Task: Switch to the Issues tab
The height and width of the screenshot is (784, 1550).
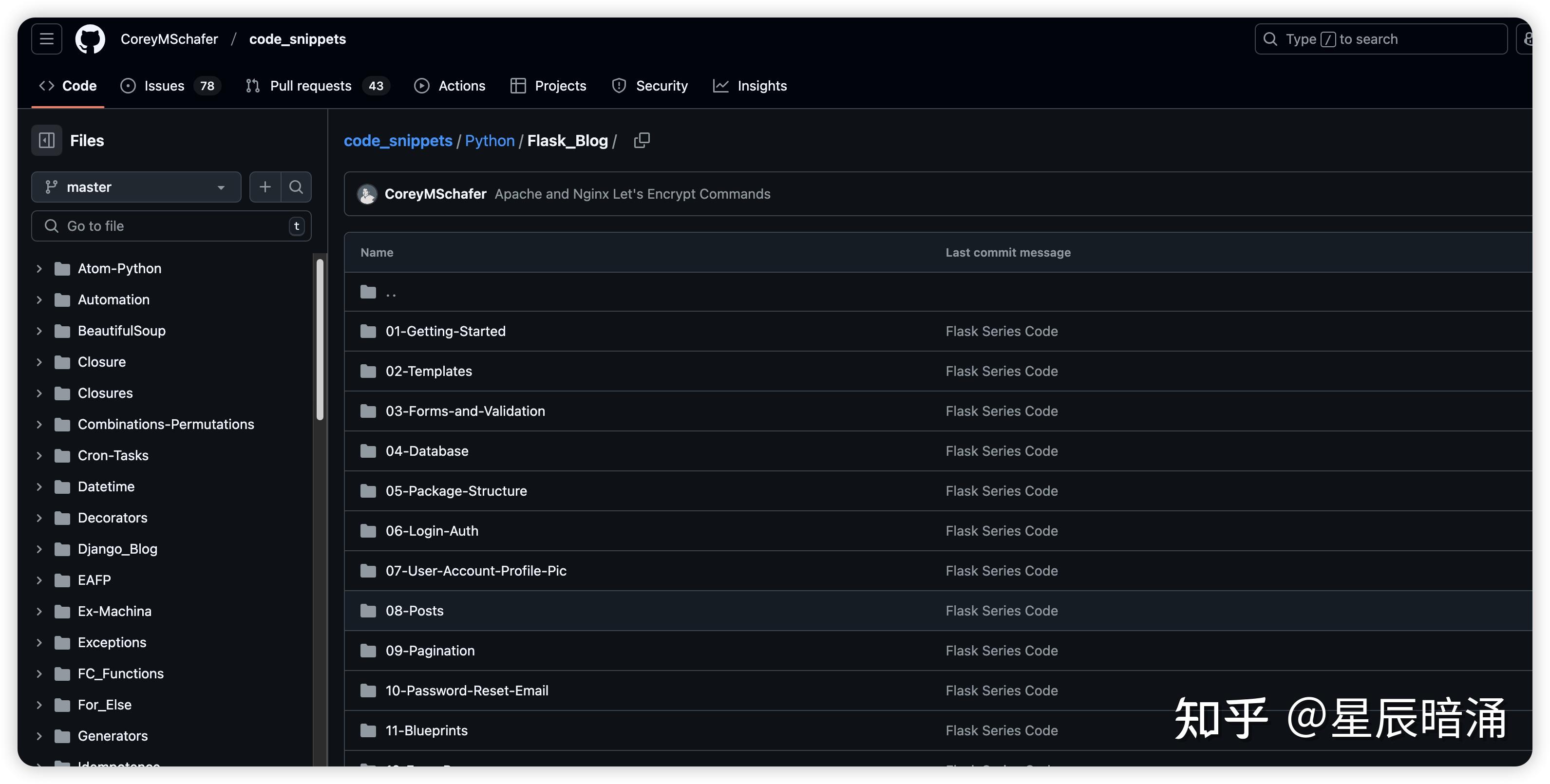Action: (164, 86)
